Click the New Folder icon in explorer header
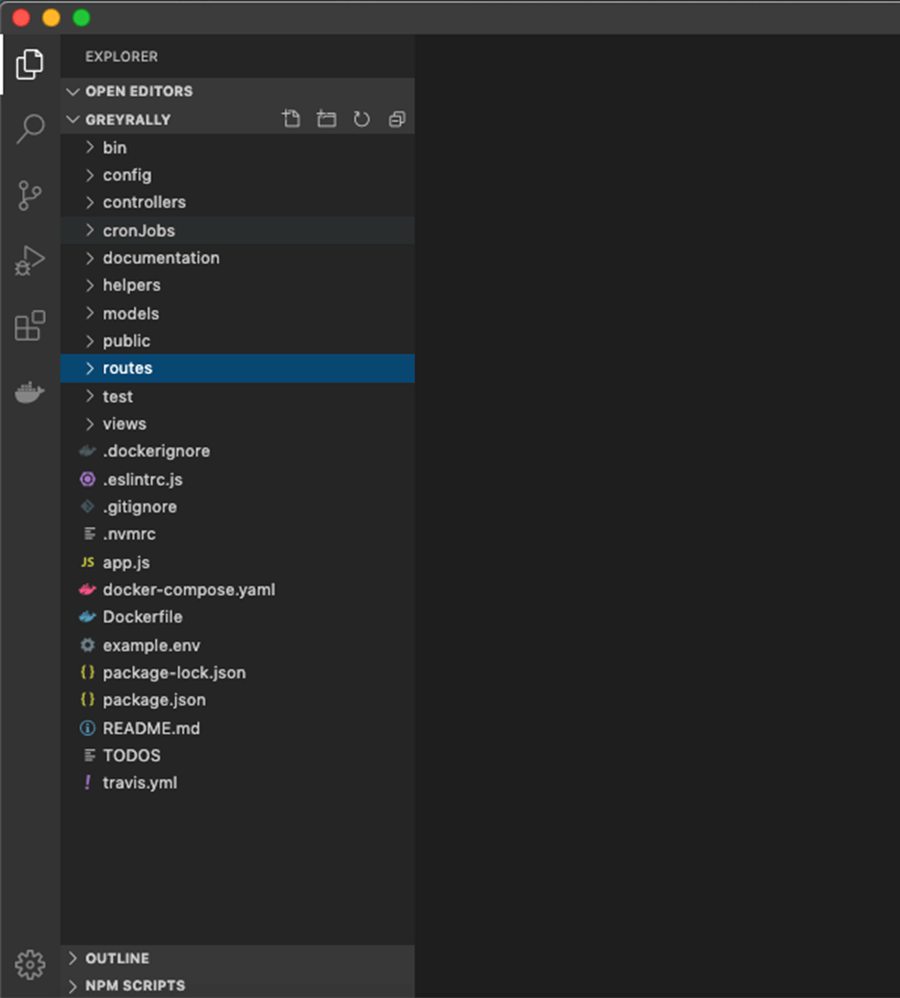The height and width of the screenshot is (998, 900). click(326, 119)
